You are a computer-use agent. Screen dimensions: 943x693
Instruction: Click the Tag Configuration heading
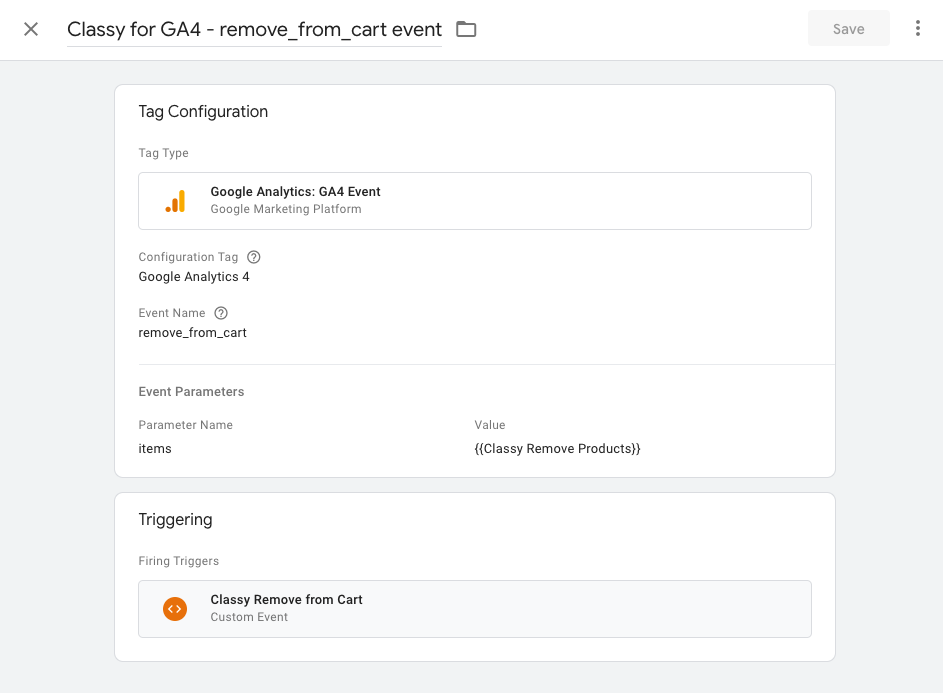(x=203, y=112)
